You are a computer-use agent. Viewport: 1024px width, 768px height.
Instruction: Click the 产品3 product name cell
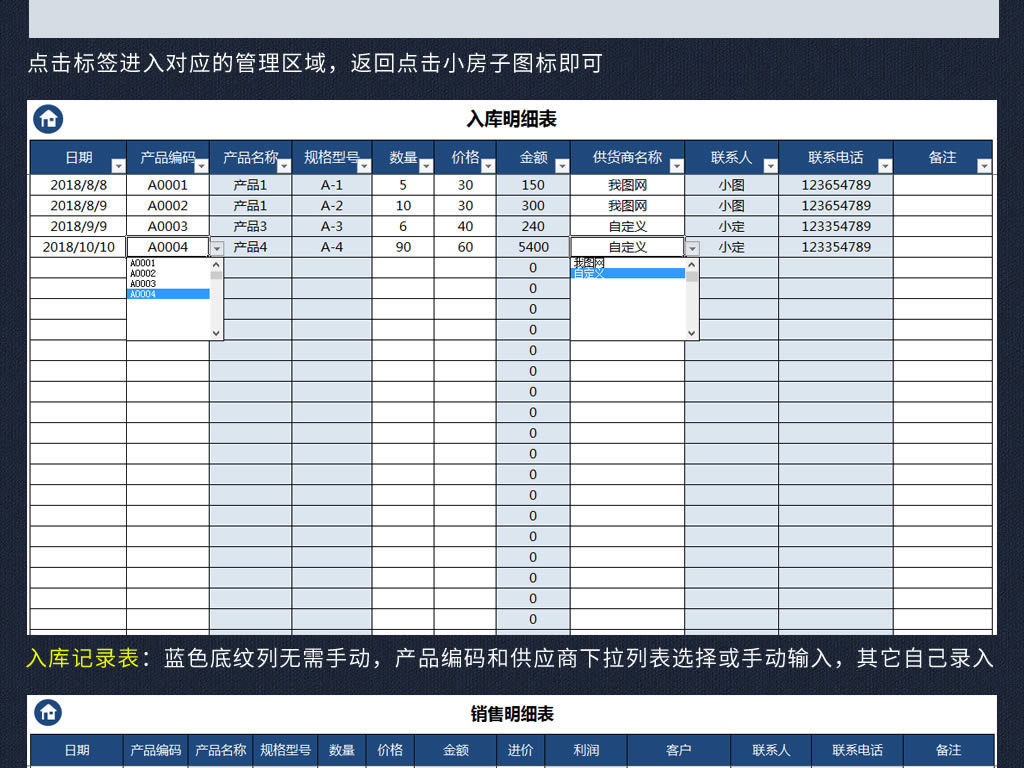click(x=251, y=227)
